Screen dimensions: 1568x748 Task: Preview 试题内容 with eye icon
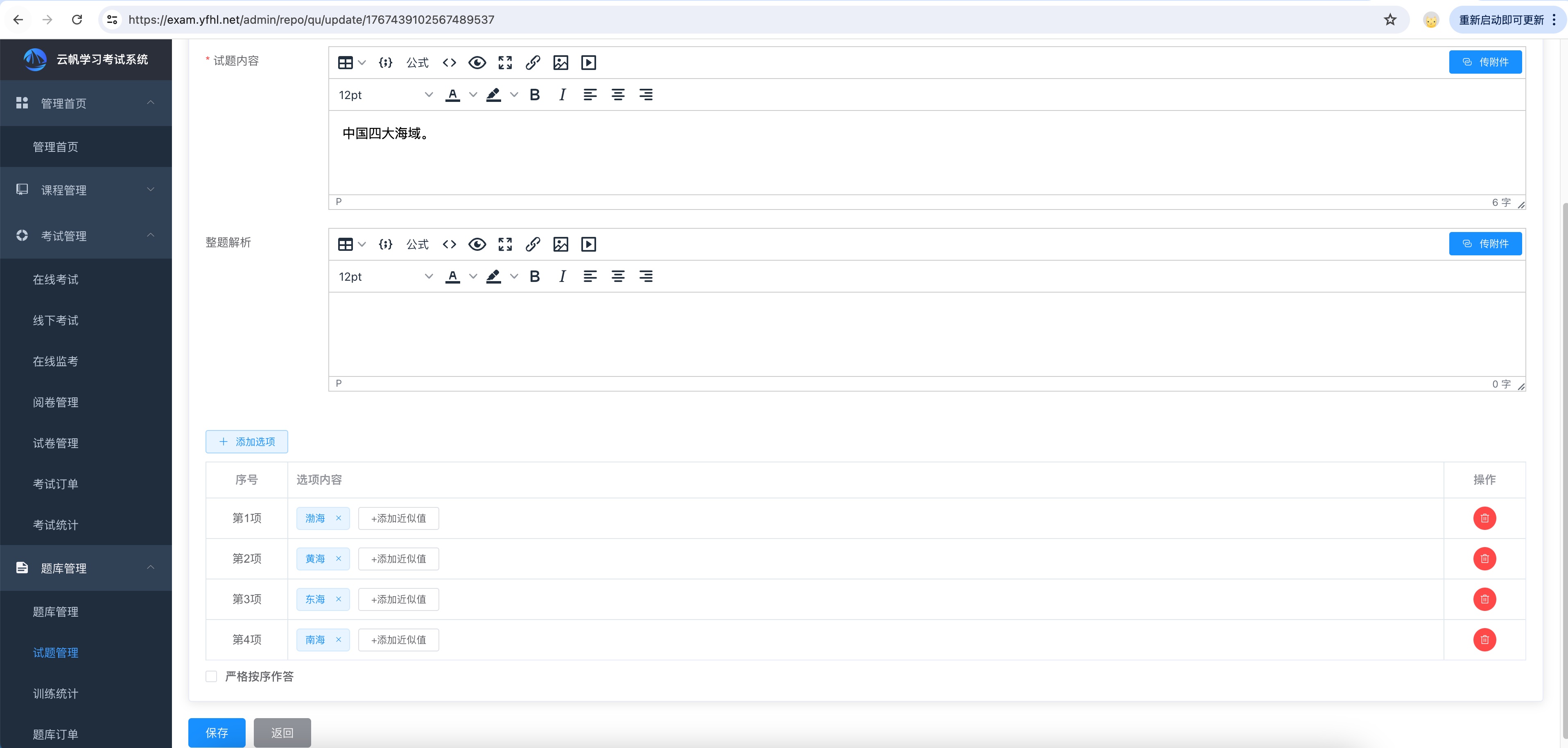[x=477, y=63]
